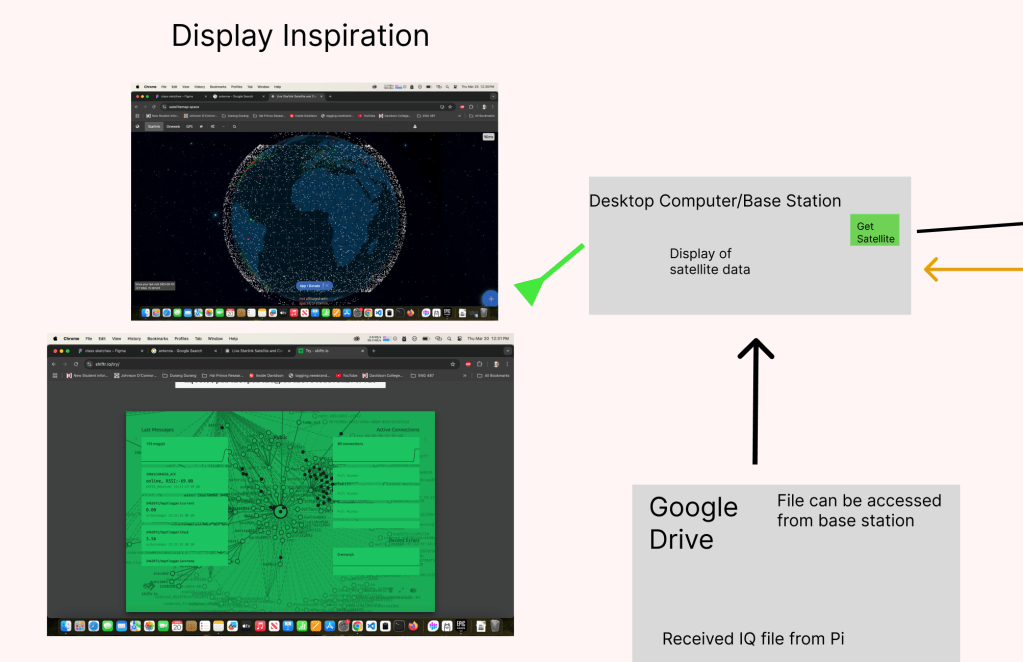Click the blue plus button on satellite map
The height and width of the screenshot is (662, 1023).
click(490, 298)
